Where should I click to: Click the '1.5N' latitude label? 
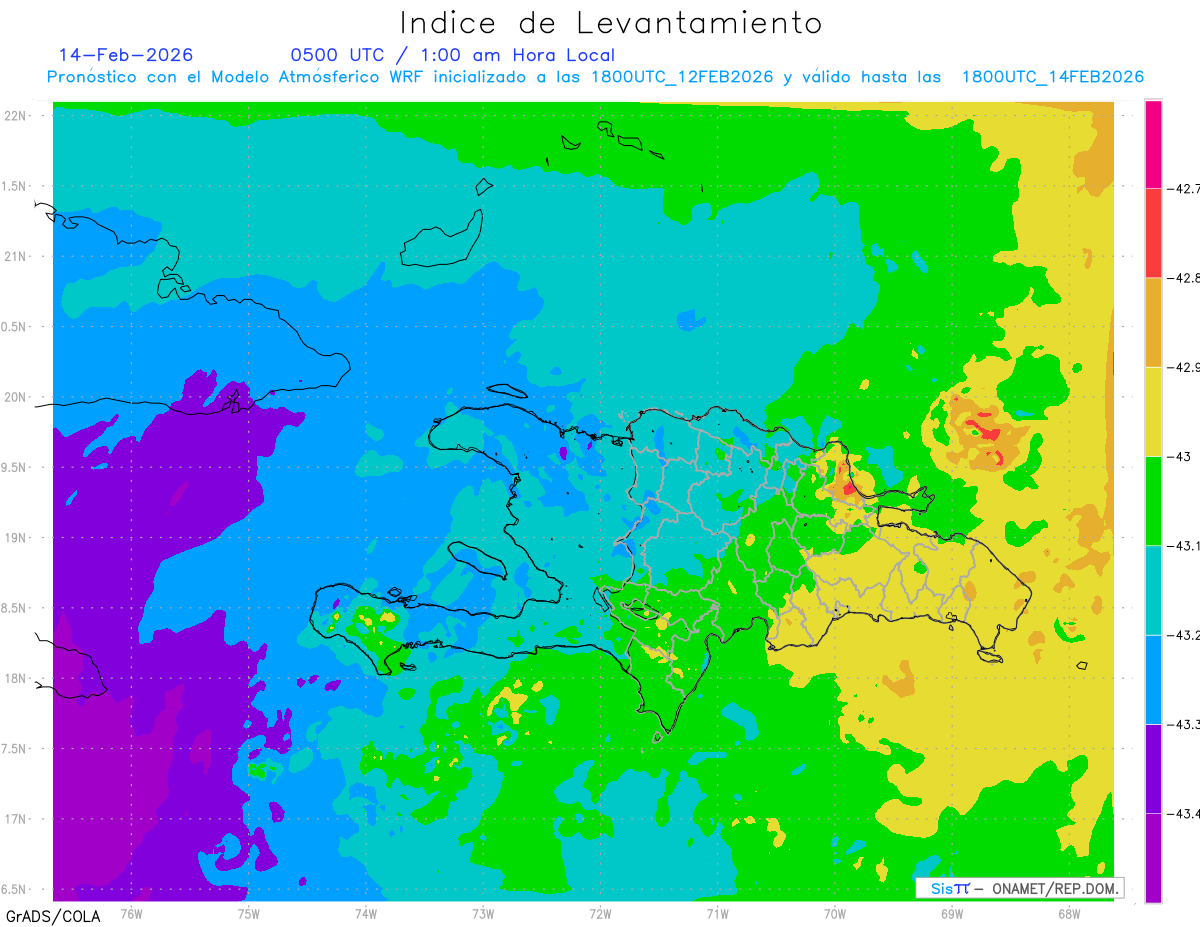[15, 186]
